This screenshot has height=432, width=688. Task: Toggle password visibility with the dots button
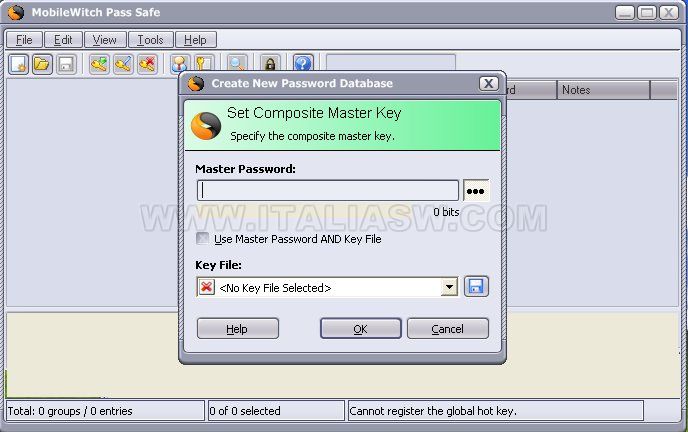coord(476,191)
